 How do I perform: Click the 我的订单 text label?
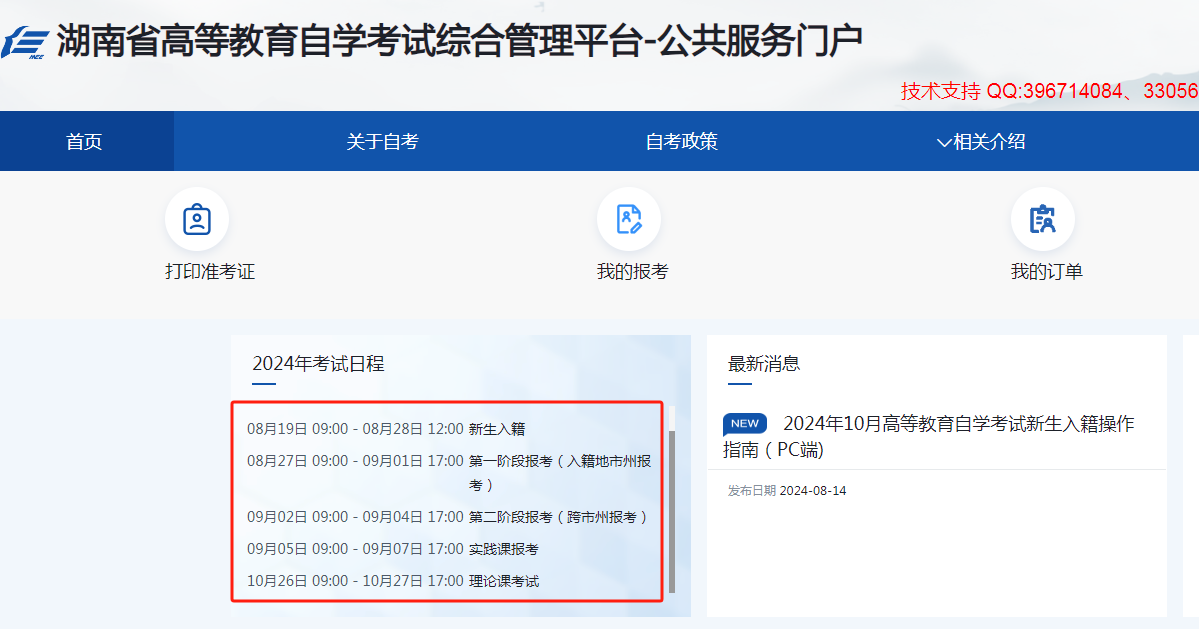tap(1046, 272)
